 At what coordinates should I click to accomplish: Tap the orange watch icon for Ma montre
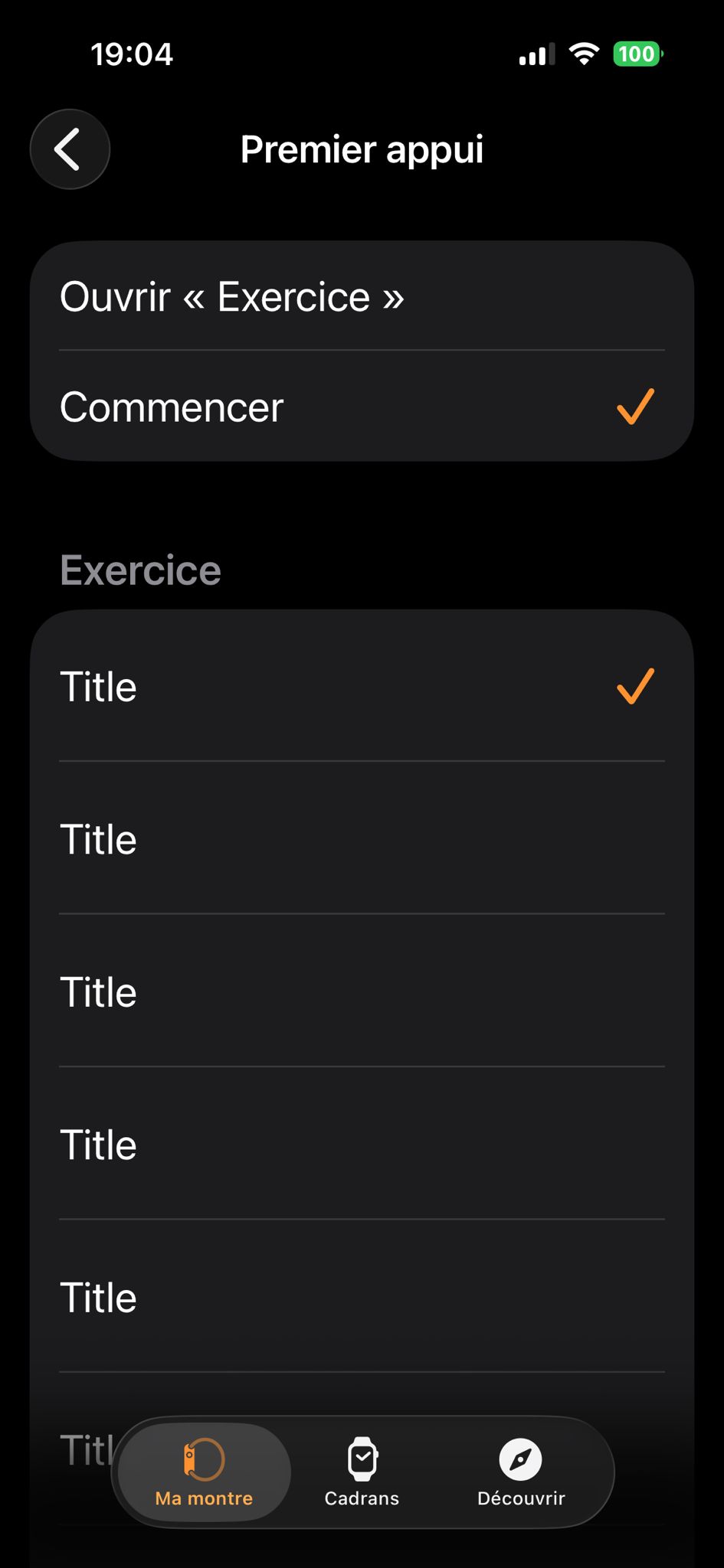pos(204,1459)
